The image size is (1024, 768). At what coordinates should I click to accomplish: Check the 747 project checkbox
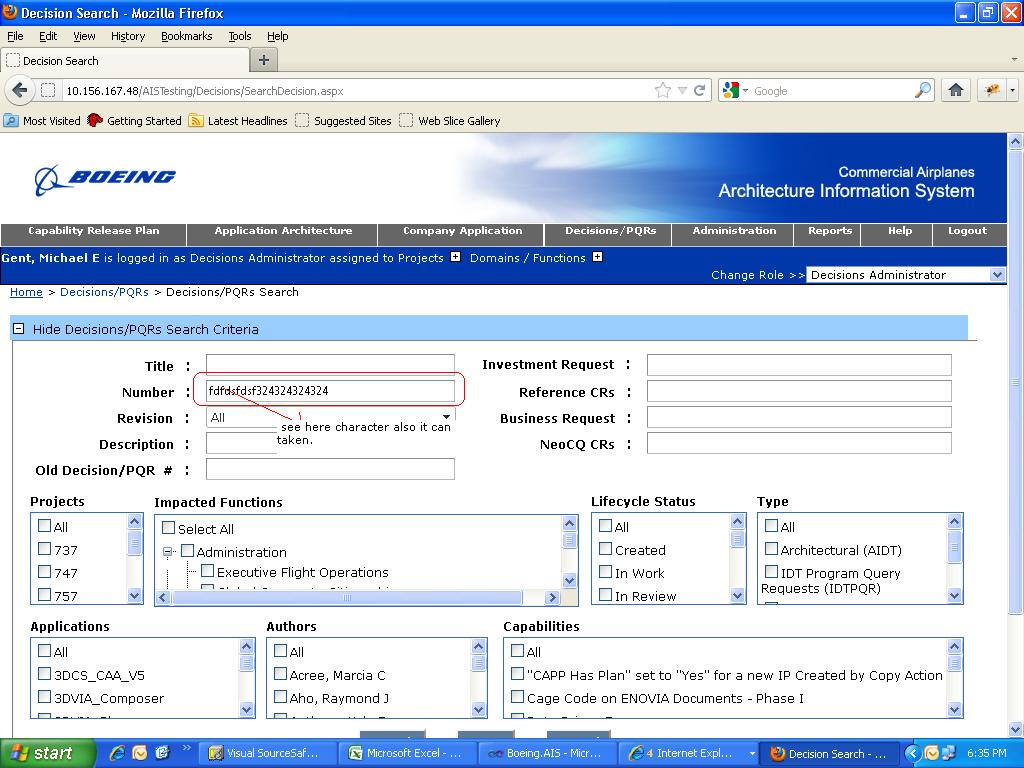(x=44, y=571)
